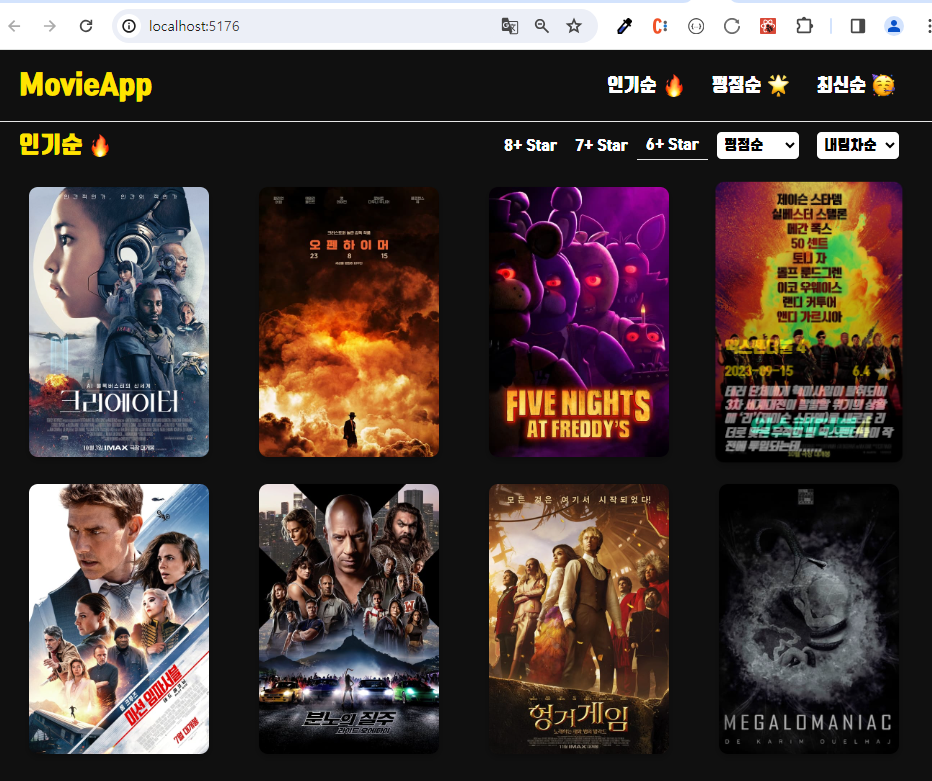Screen dimensions: 932x781
Task: Click the MovieApp logo
Action: (x=86, y=84)
